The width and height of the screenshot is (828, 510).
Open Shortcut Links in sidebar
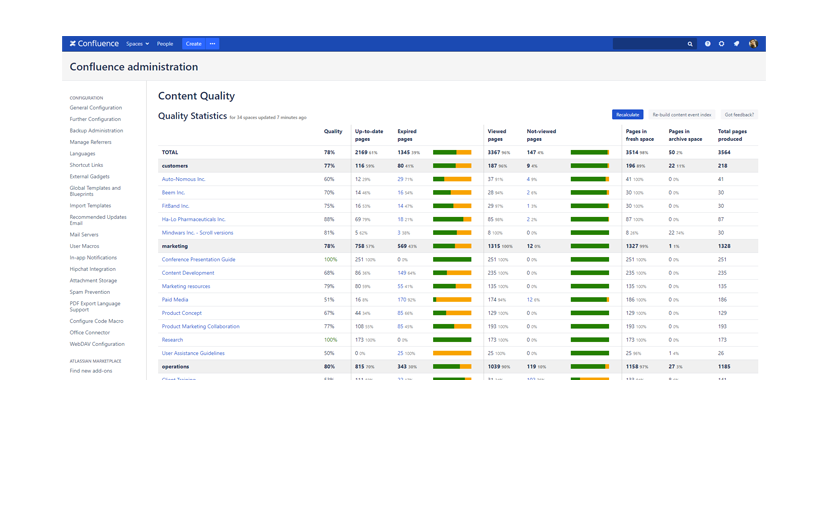86,165
